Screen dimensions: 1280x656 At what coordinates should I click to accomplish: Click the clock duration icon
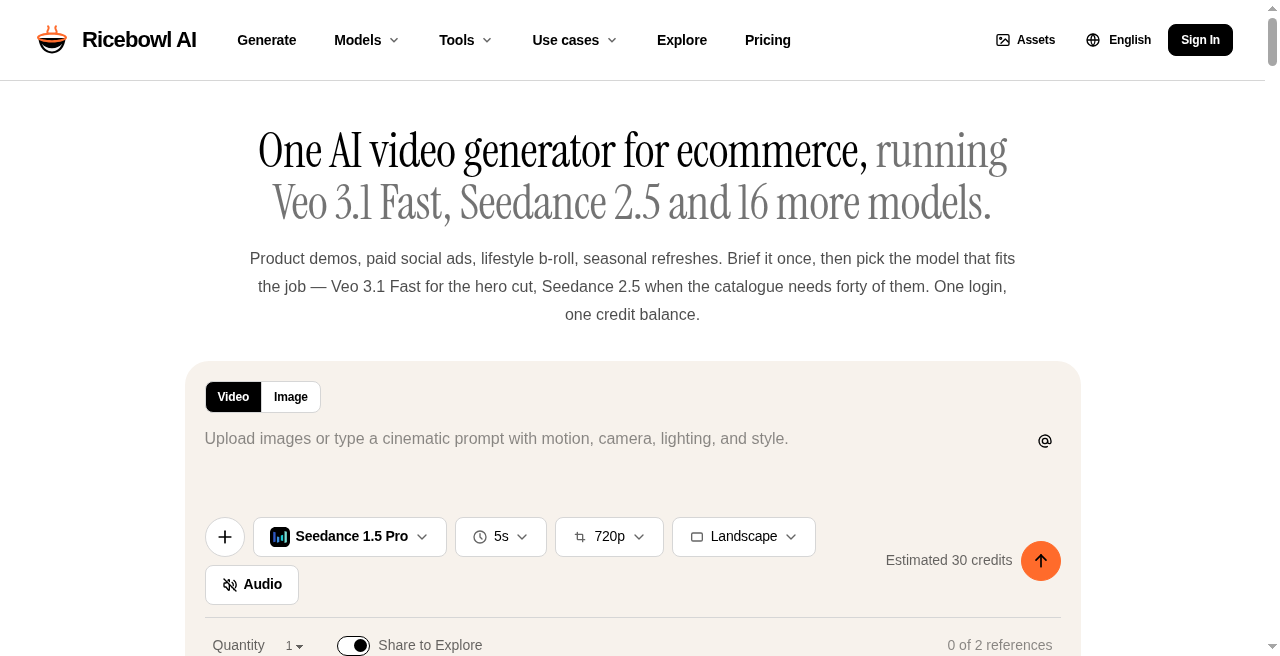[480, 537]
